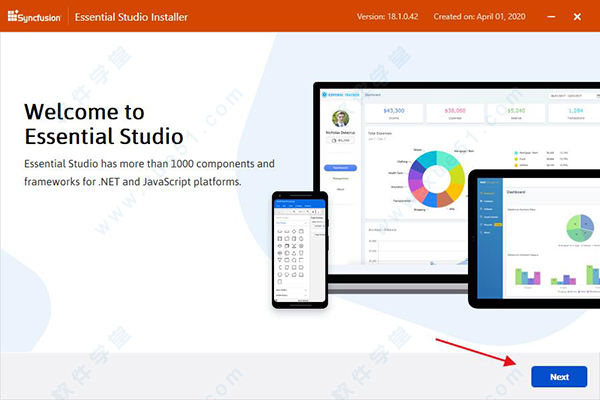Viewport: 600px width, 400px height.
Task: Click the donut chart in laptop illustration
Action: tap(436, 179)
